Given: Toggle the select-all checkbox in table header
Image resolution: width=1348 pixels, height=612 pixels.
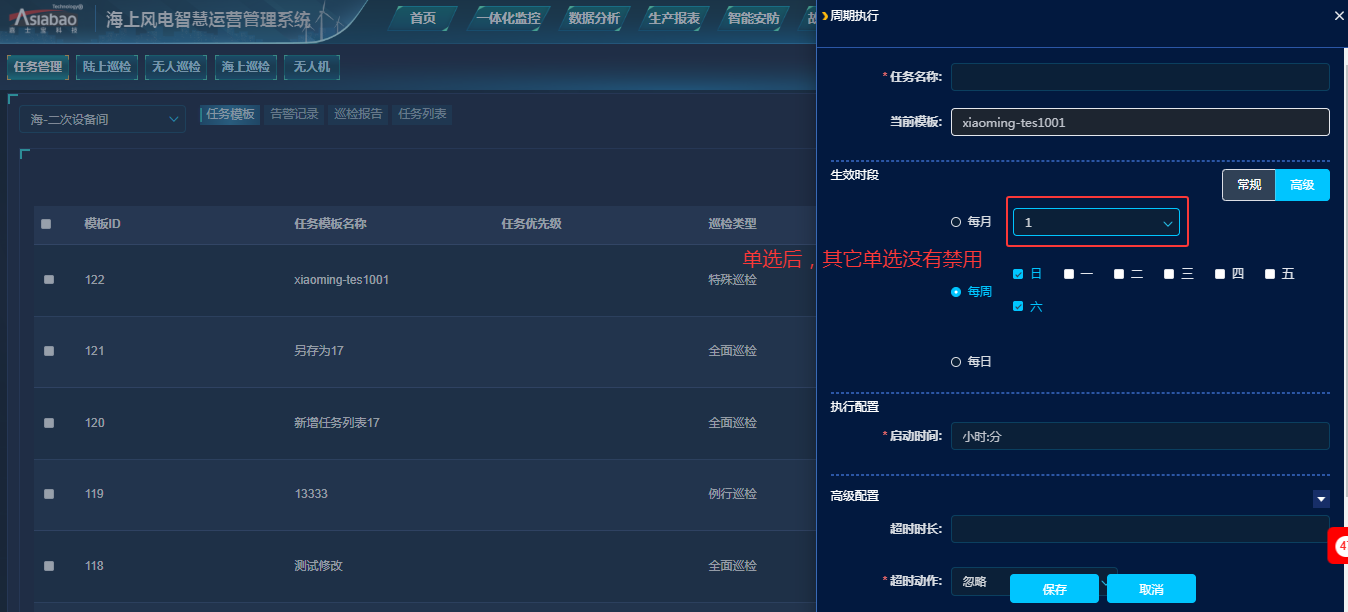Looking at the screenshot, I should (x=46, y=224).
